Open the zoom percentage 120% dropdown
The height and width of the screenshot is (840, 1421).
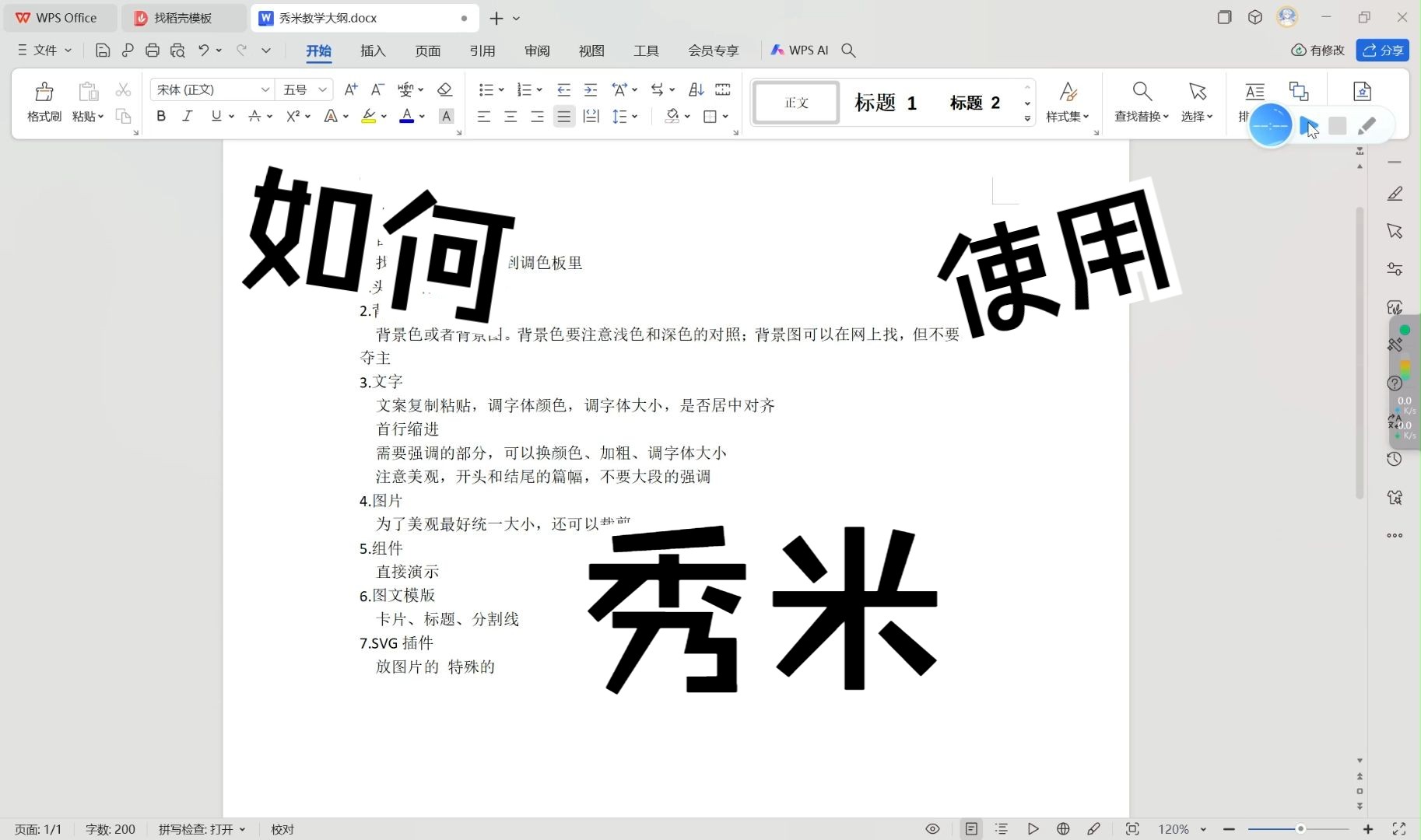[1182, 829]
